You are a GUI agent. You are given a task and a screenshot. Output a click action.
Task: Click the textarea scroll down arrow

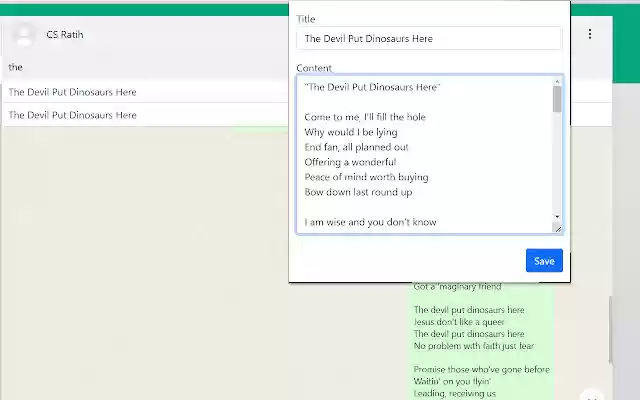[557, 216]
